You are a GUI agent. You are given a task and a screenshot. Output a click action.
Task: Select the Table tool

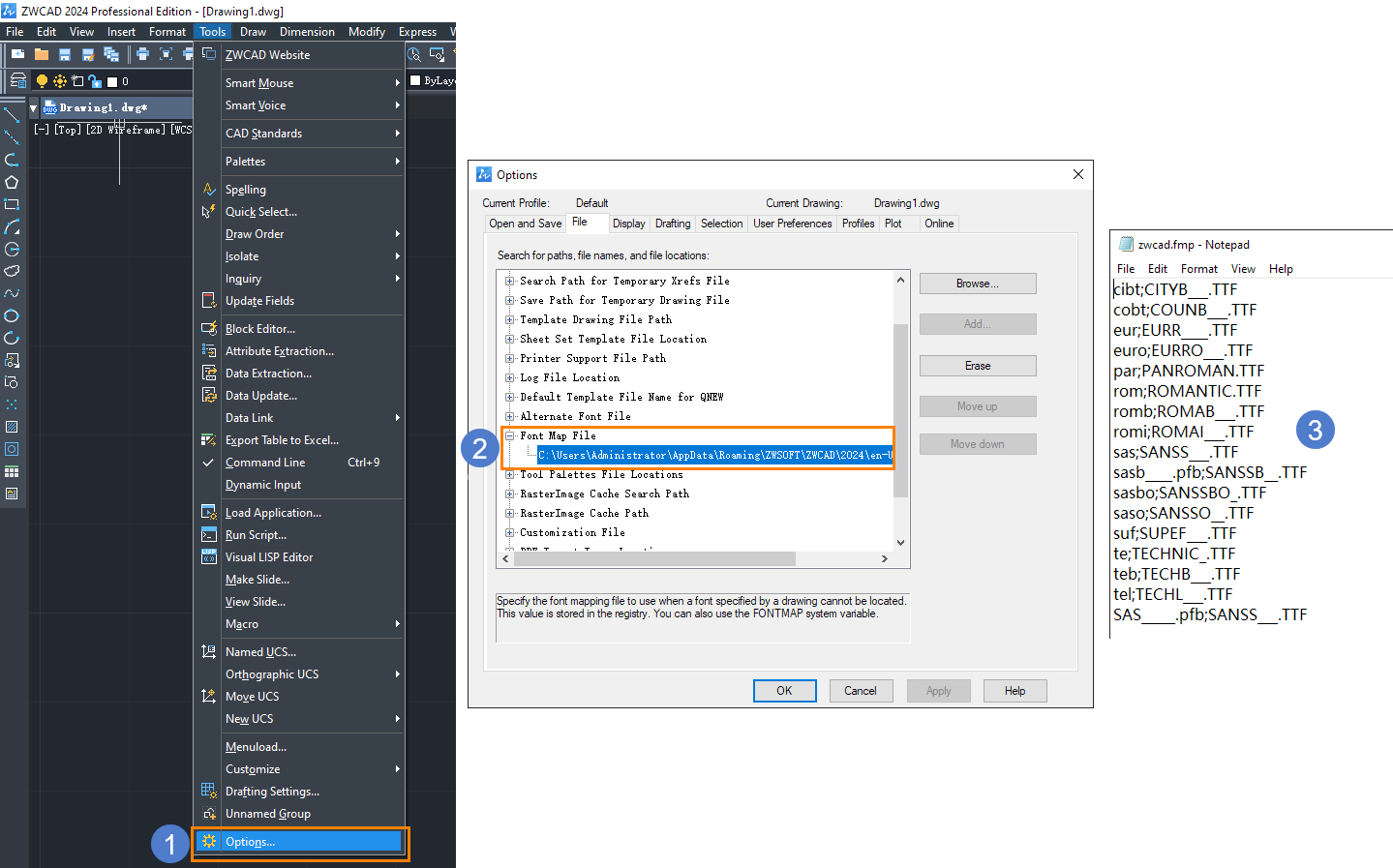pos(12,471)
